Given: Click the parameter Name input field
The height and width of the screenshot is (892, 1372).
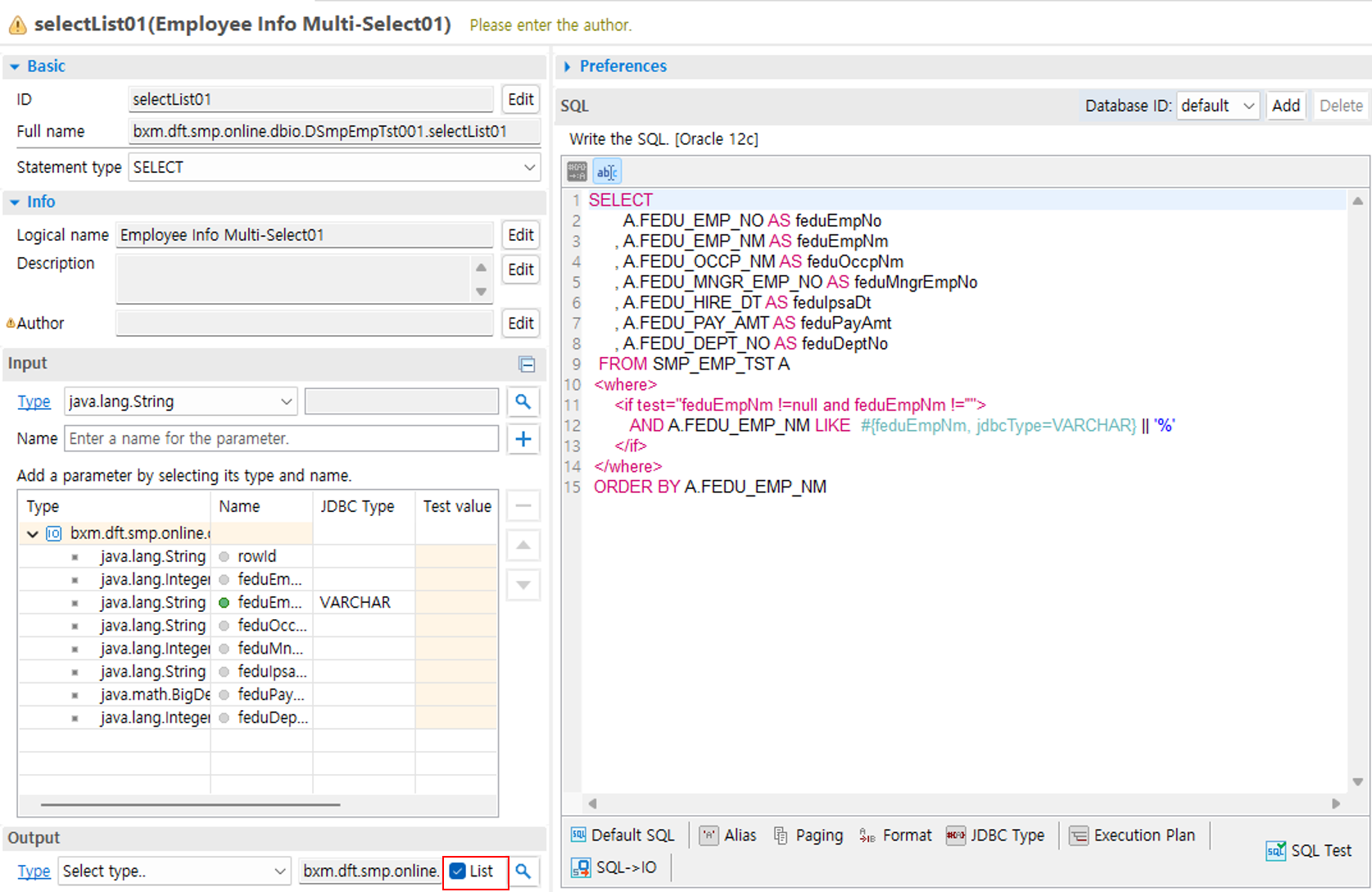Looking at the screenshot, I should point(281,439).
